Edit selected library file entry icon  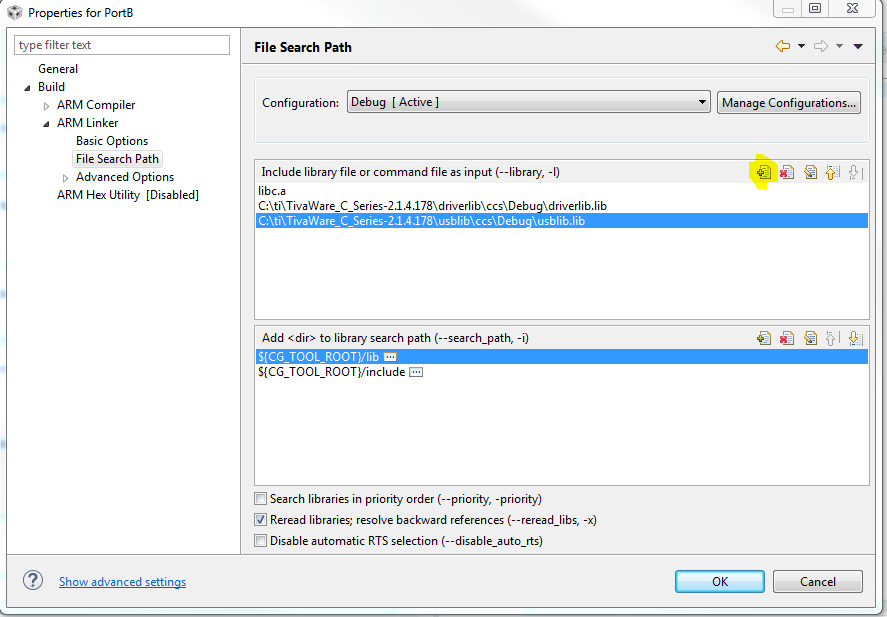811,172
